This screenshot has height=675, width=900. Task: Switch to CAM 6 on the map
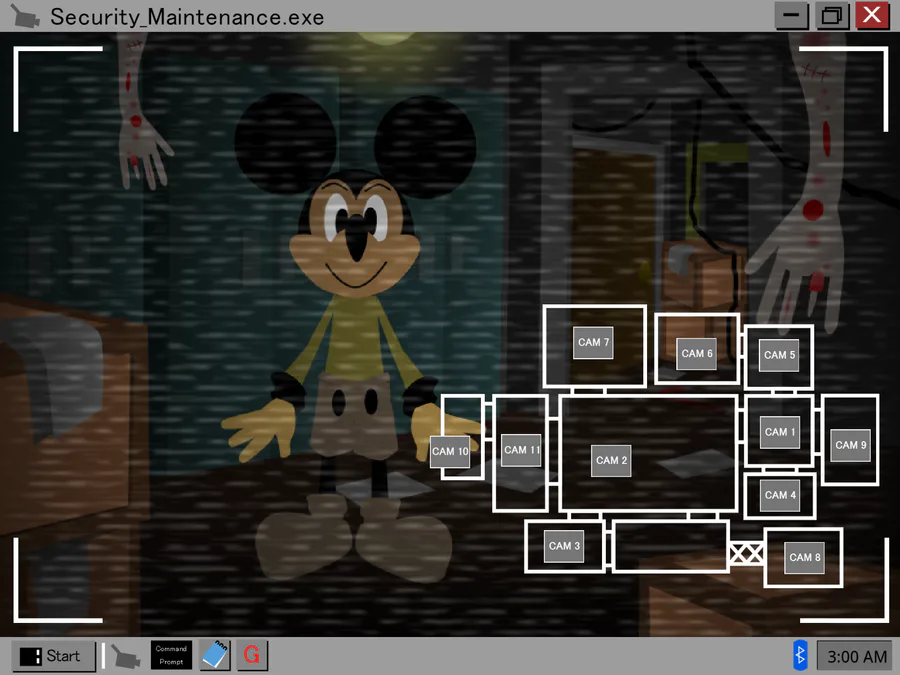[x=697, y=354]
